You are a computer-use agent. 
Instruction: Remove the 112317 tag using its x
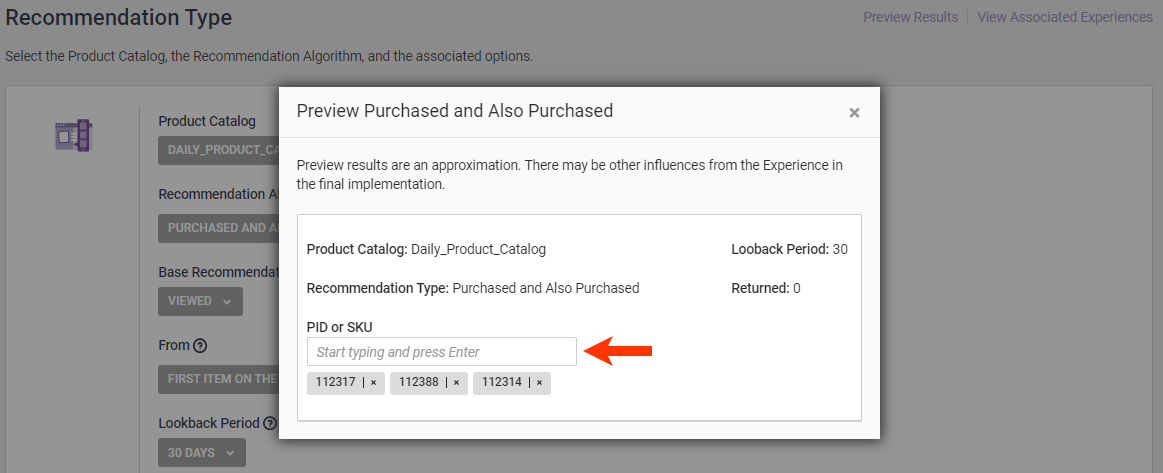coord(373,383)
